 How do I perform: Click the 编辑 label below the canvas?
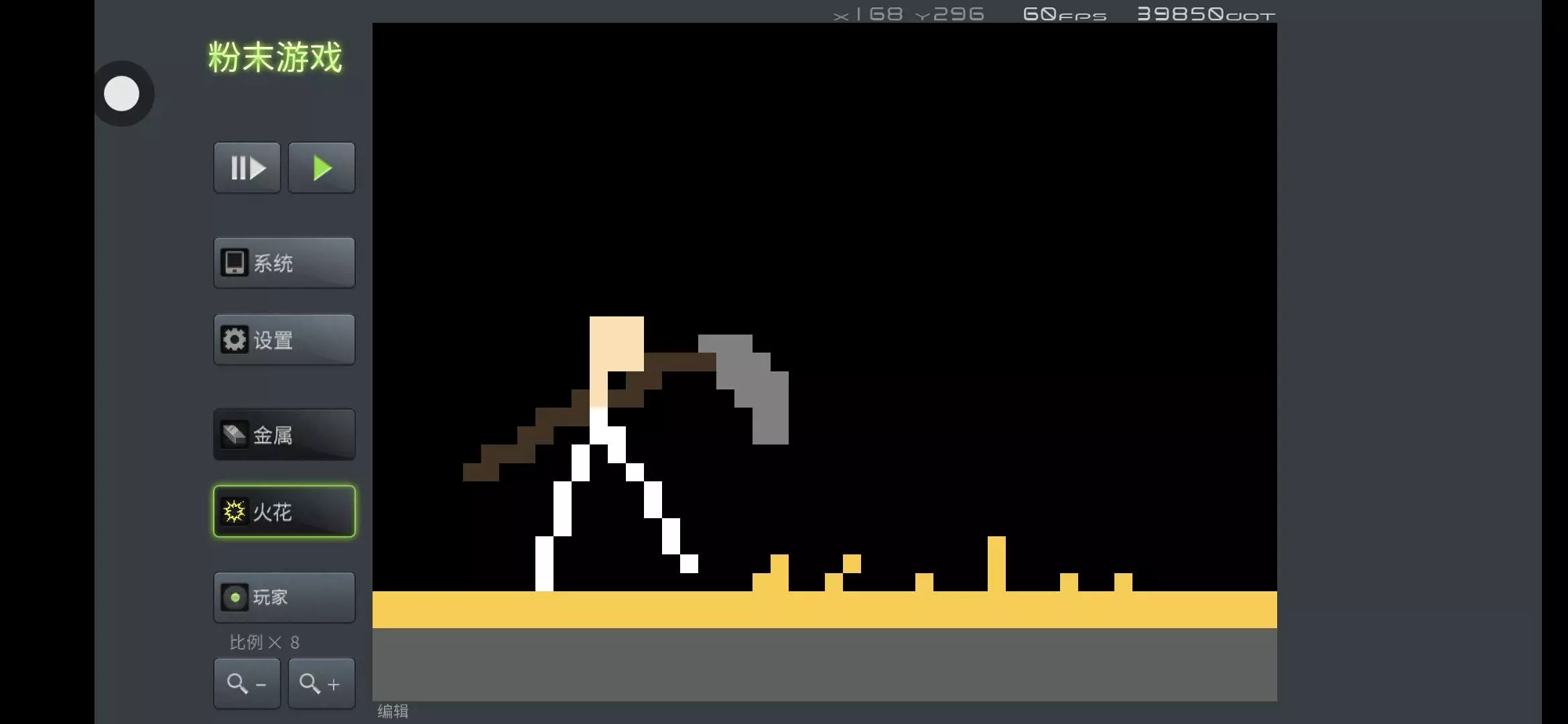[393, 711]
